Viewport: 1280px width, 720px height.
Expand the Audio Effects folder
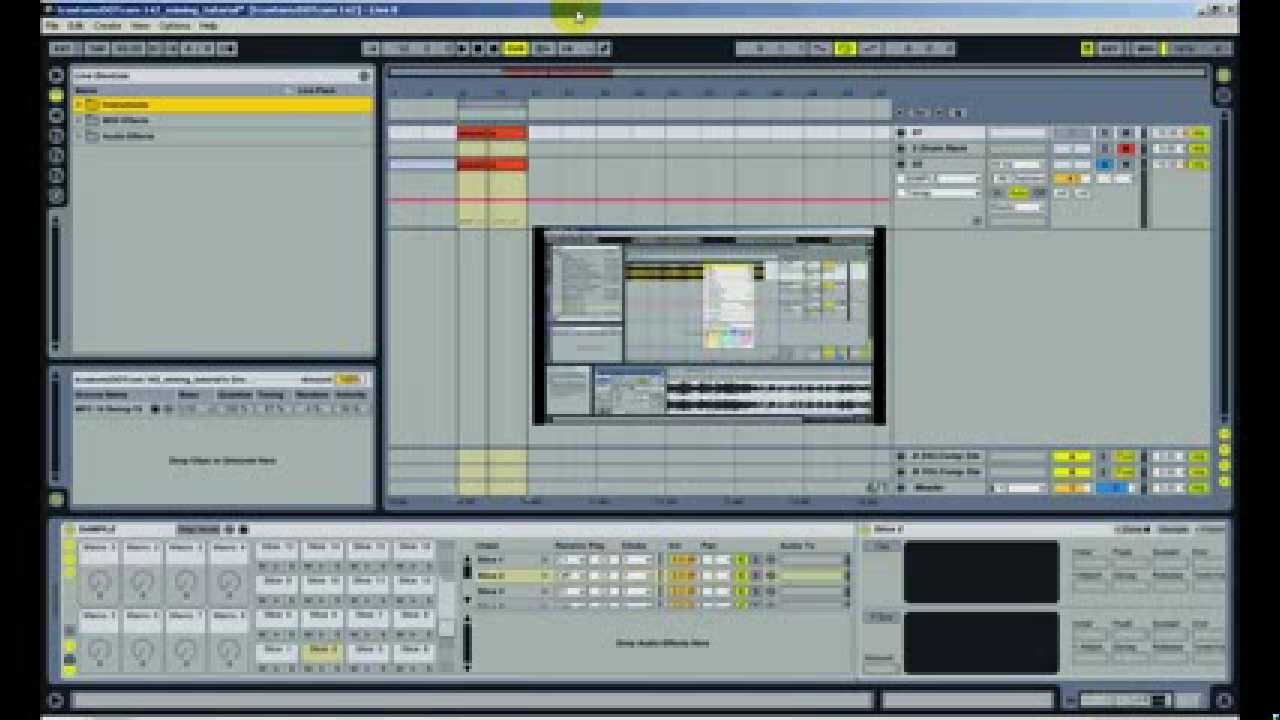pyautogui.click(x=79, y=136)
